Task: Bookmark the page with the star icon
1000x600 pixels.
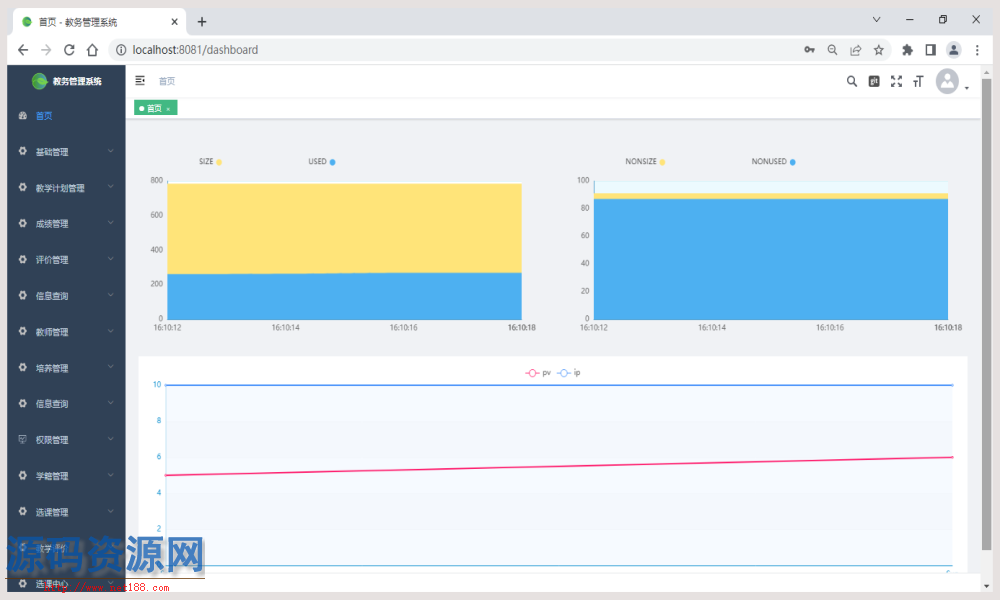Action: pos(879,50)
